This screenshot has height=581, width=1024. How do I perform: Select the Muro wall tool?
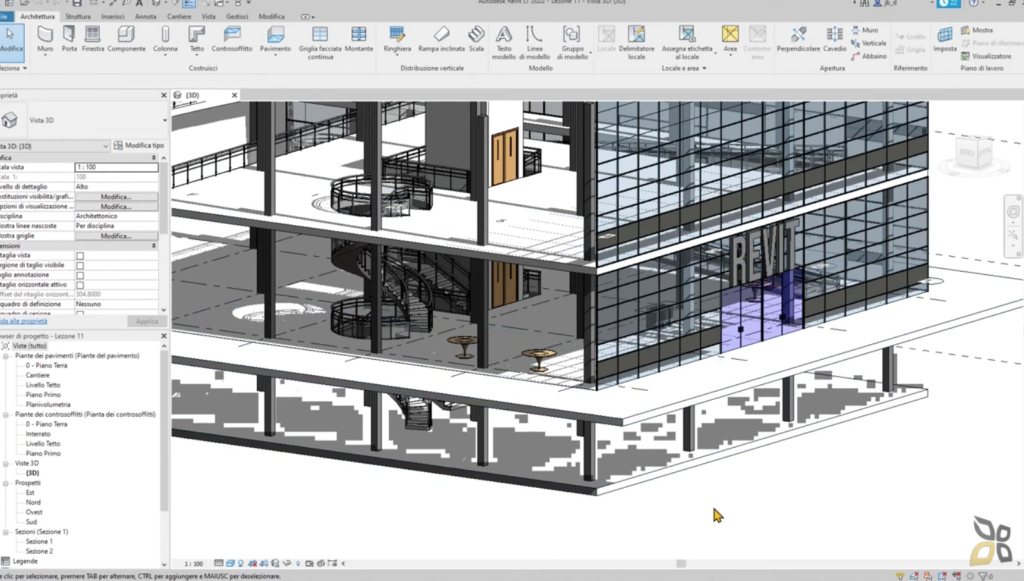[45, 39]
